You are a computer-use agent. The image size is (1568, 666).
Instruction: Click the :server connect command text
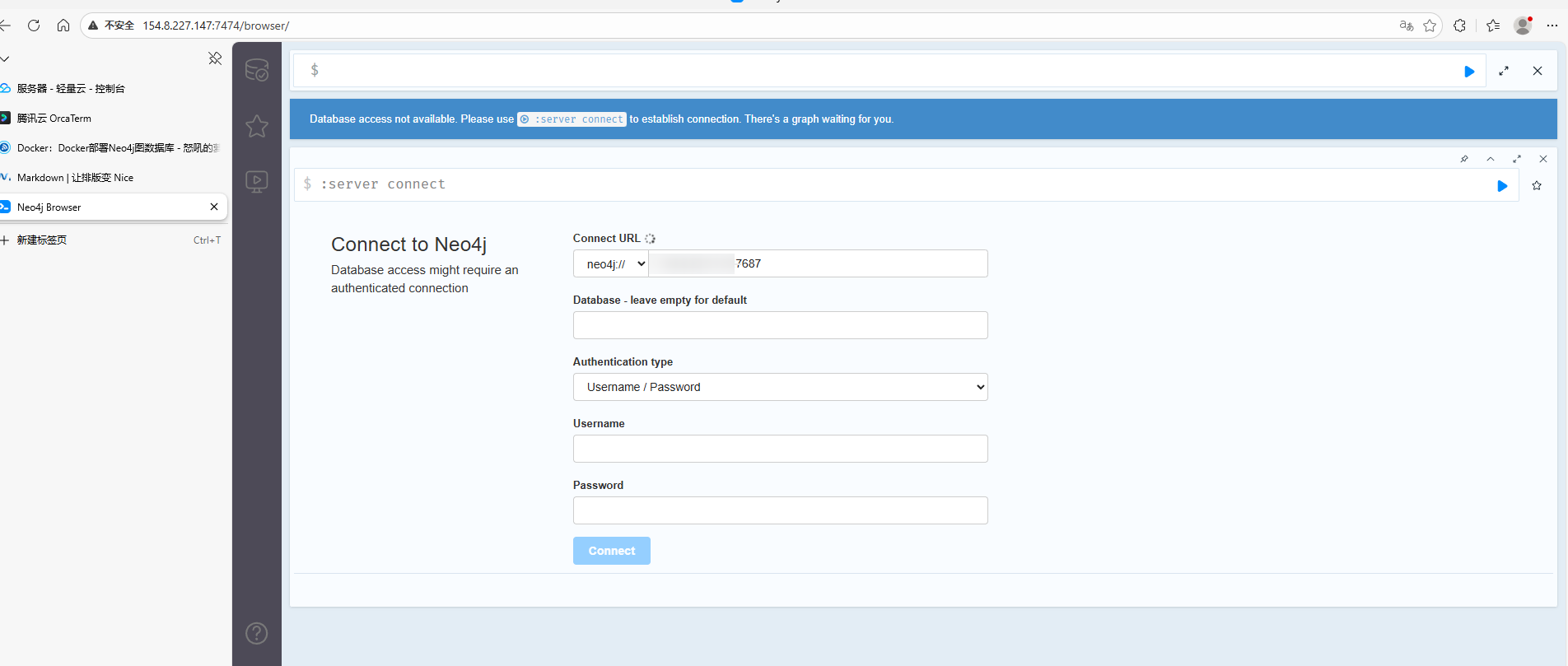(383, 184)
